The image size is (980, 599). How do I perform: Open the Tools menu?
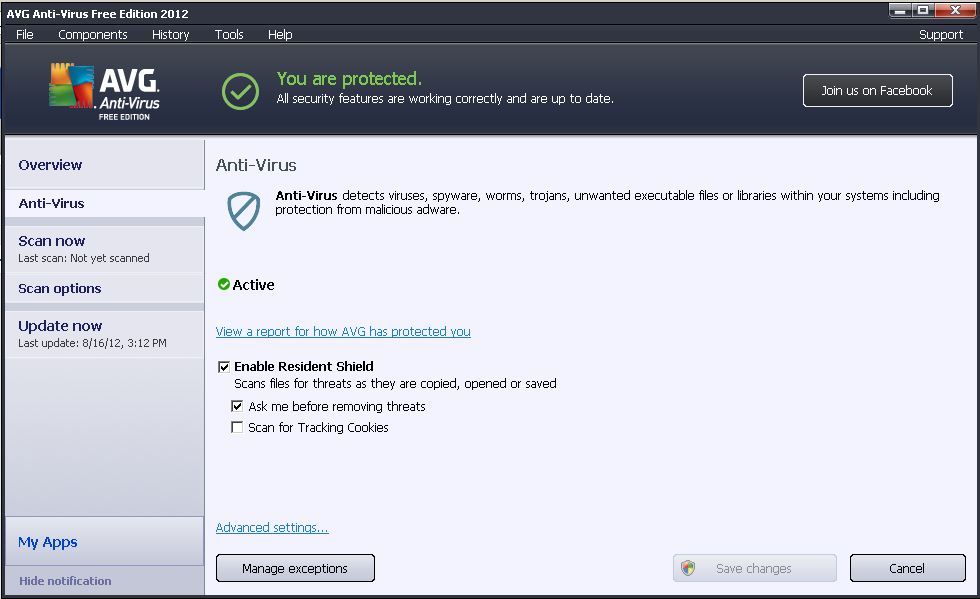point(229,34)
